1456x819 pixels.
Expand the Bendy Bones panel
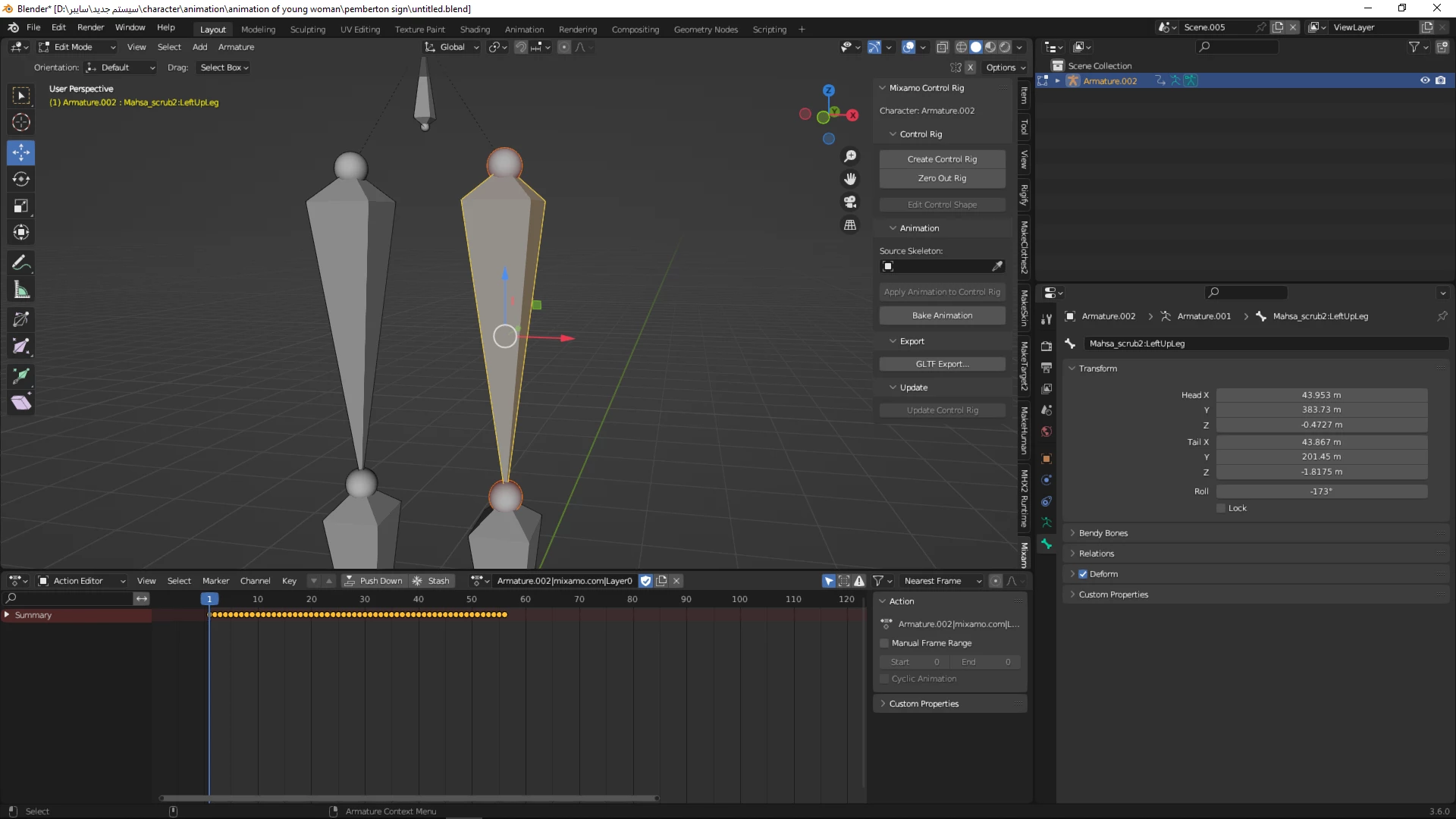point(1103,533)
